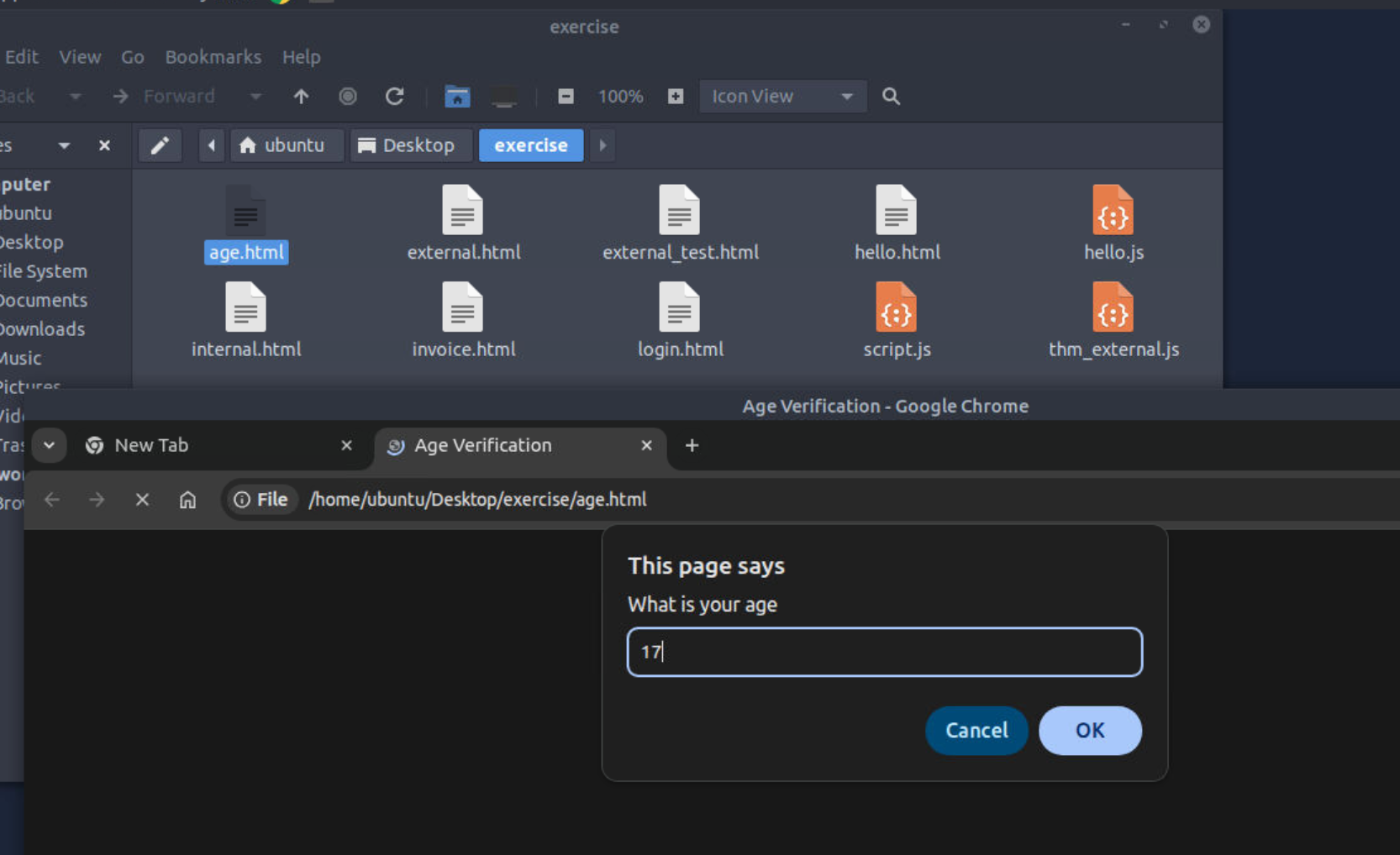Close the Age Verification tab
This screenshot has height=855, width=1400.
click(646, 446)
